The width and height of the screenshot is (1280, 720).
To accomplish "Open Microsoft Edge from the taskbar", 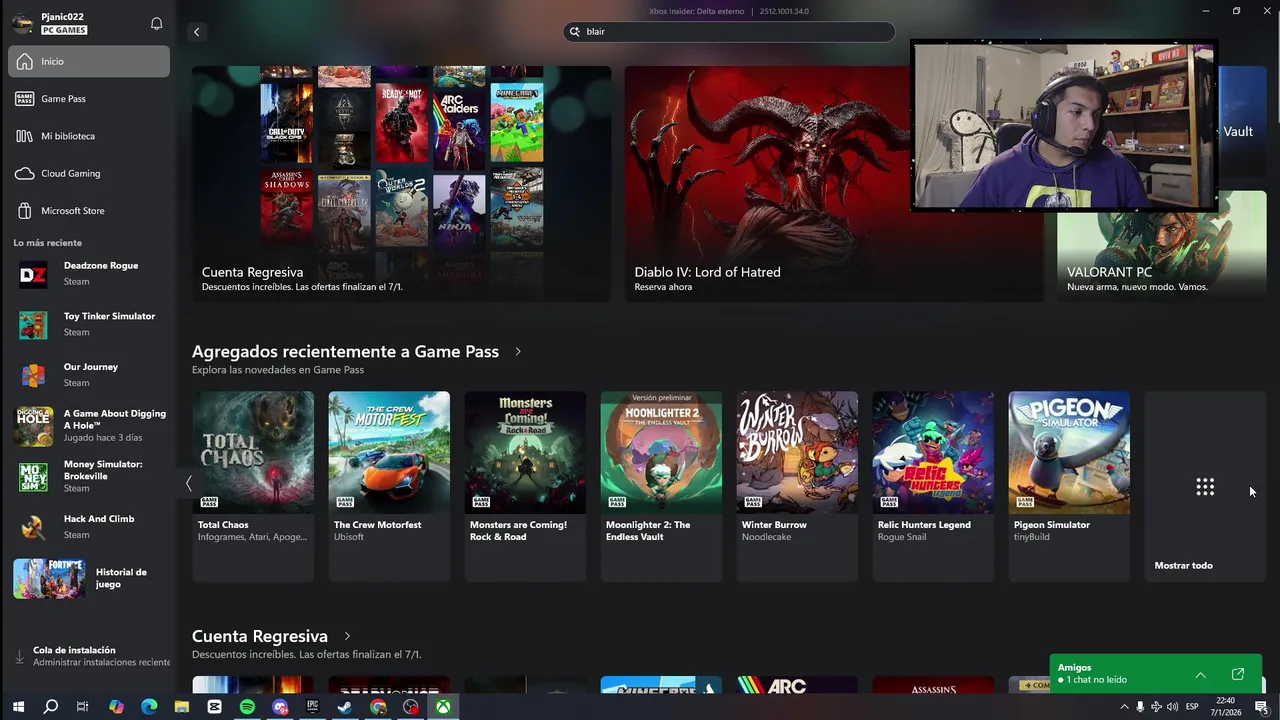I will (x=149, y=707).
